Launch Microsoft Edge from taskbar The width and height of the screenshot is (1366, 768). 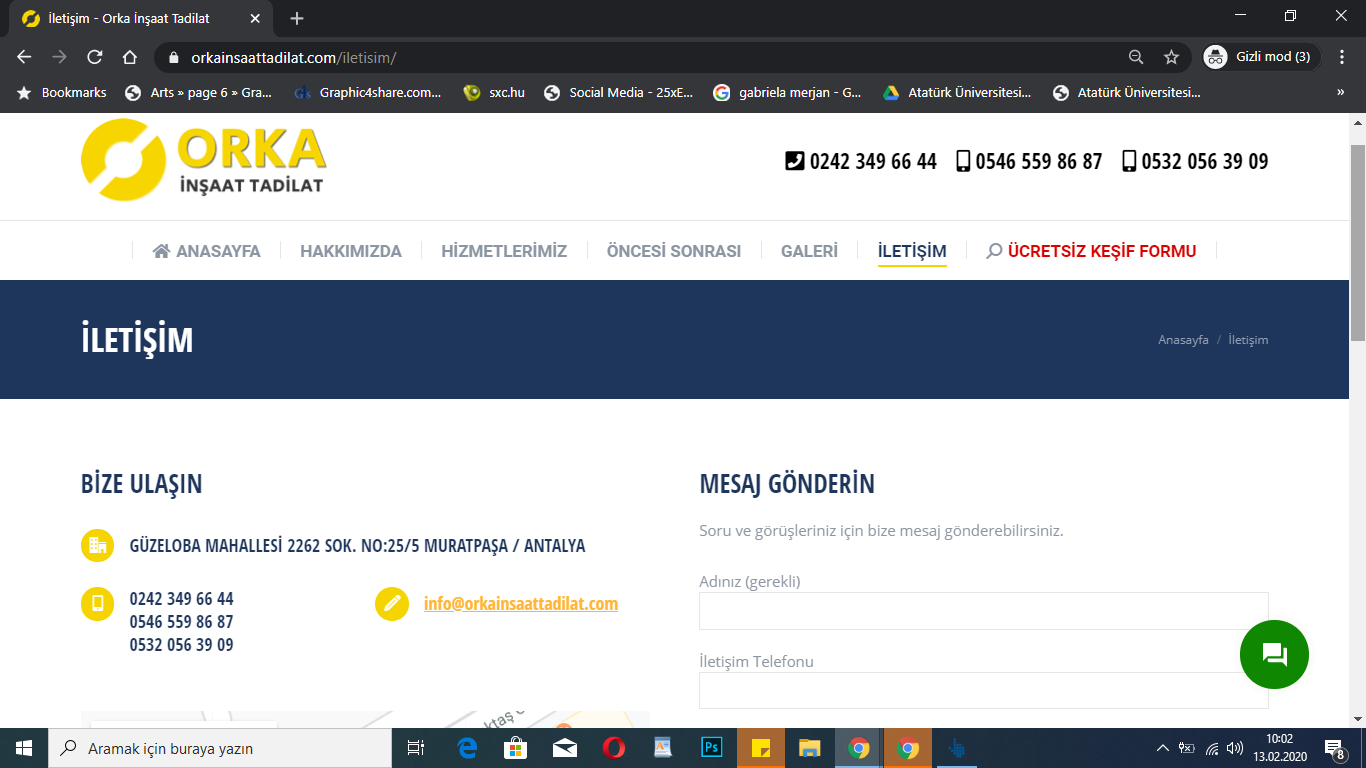(x=467, y=748)
